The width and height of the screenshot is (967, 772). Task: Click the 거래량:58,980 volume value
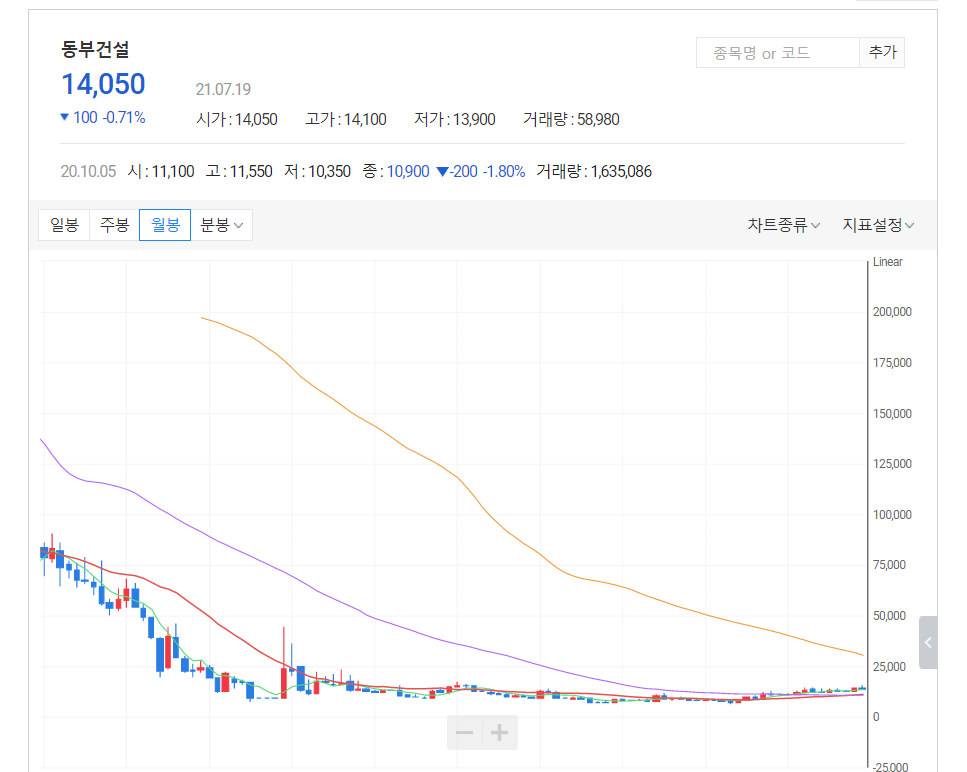point(571,119)
